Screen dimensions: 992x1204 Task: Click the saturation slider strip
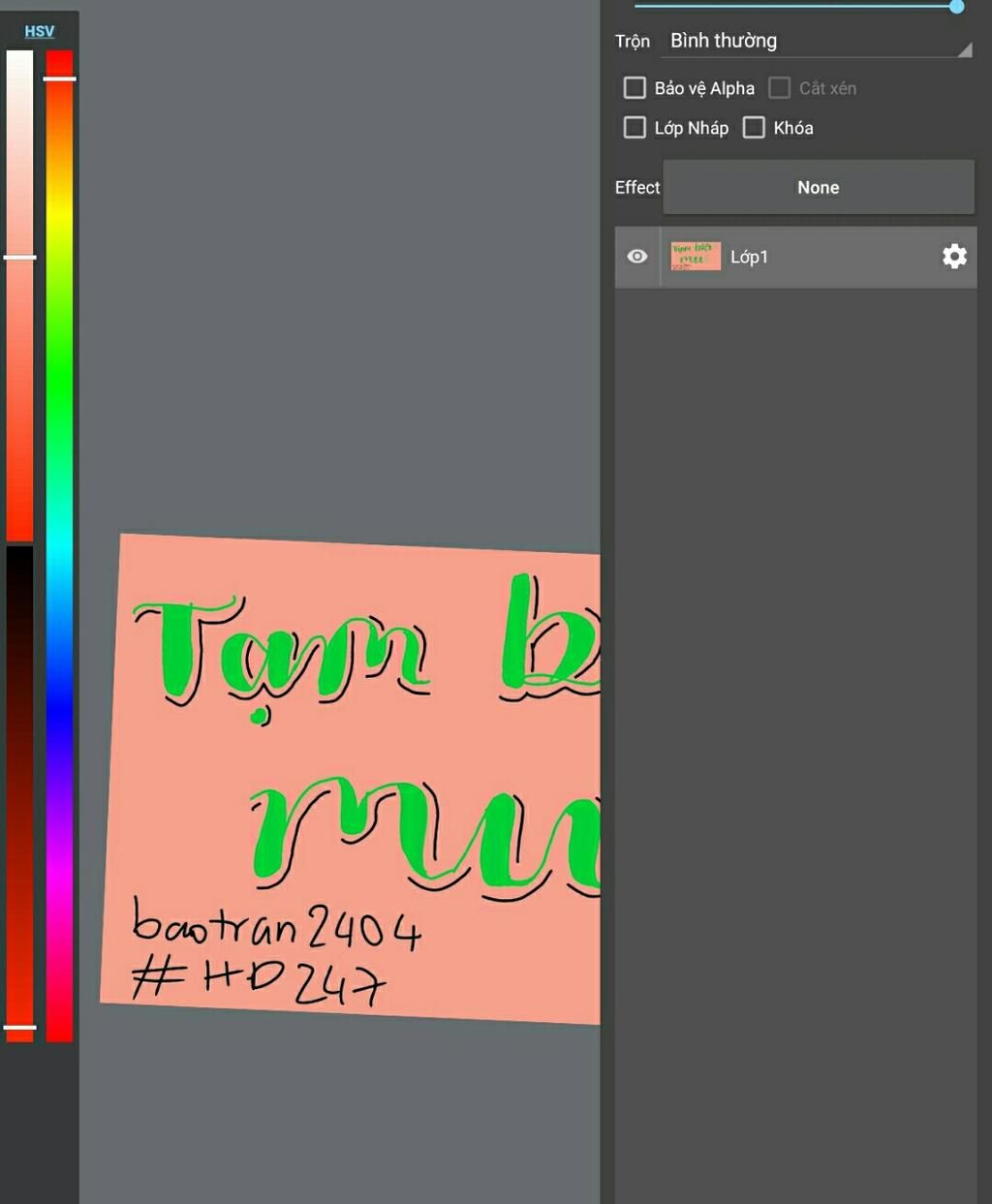coord(20,295)
